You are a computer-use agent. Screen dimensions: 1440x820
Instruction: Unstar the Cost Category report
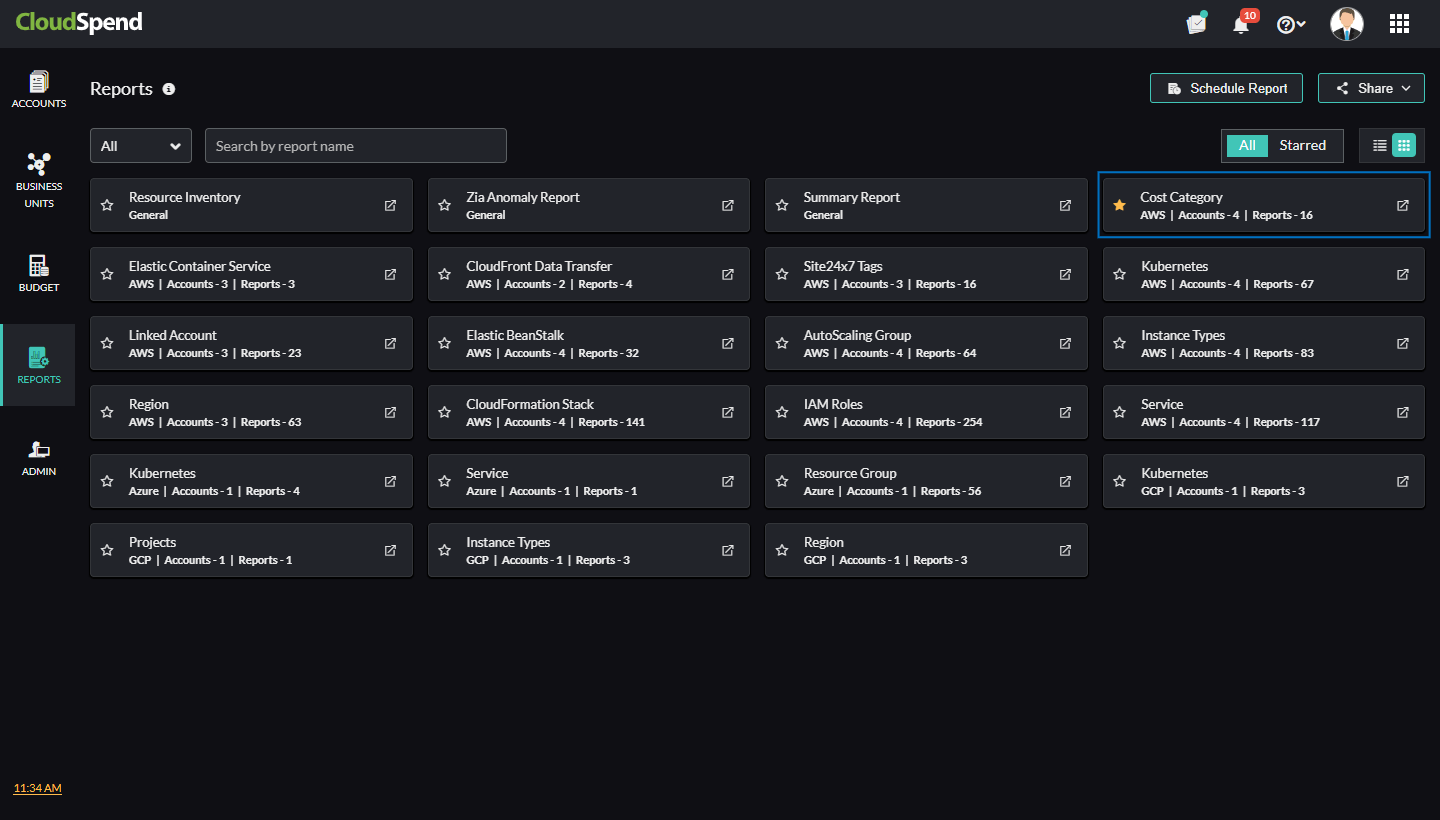[1119, 205]
